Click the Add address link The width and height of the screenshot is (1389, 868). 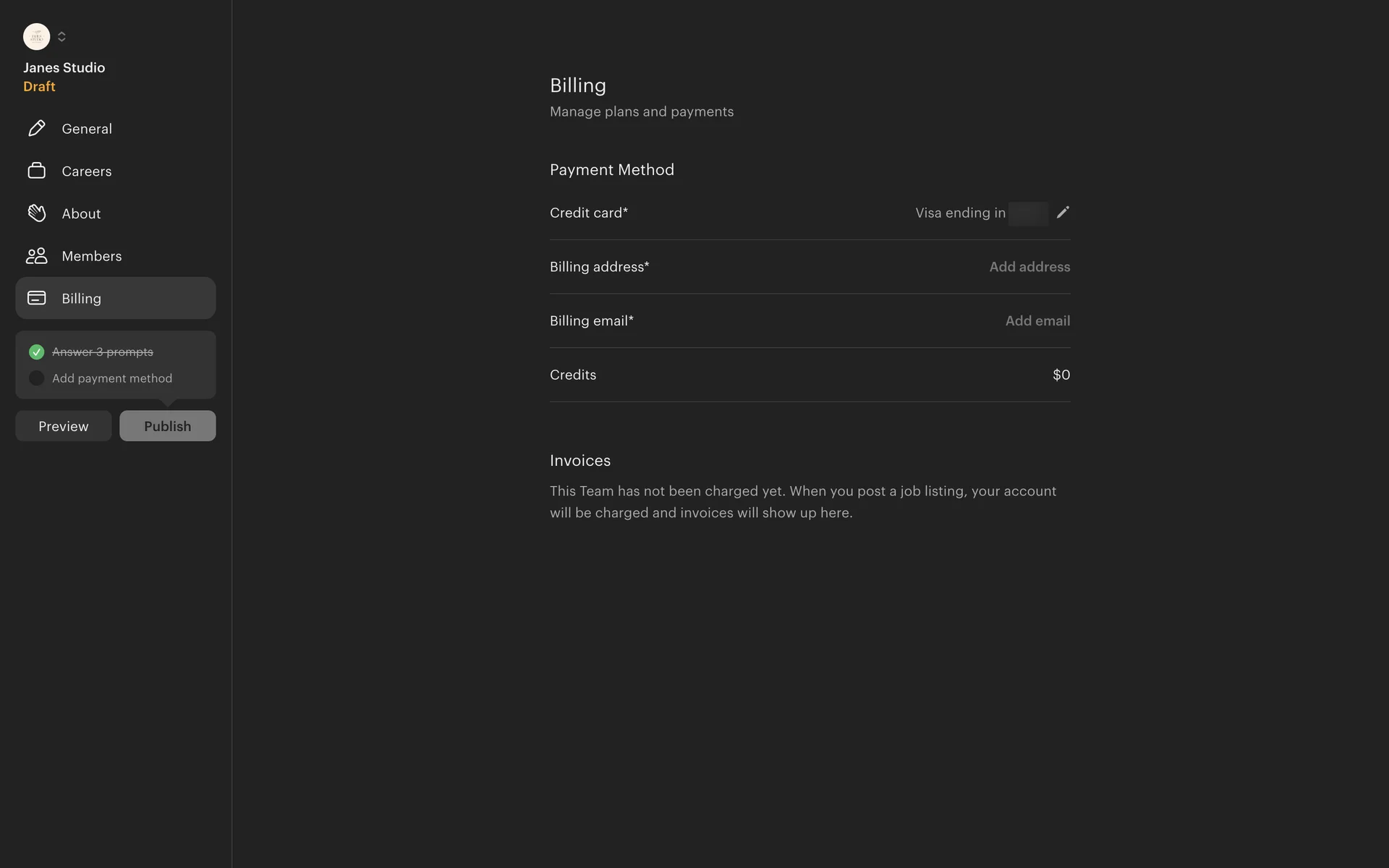point(1029,267)
